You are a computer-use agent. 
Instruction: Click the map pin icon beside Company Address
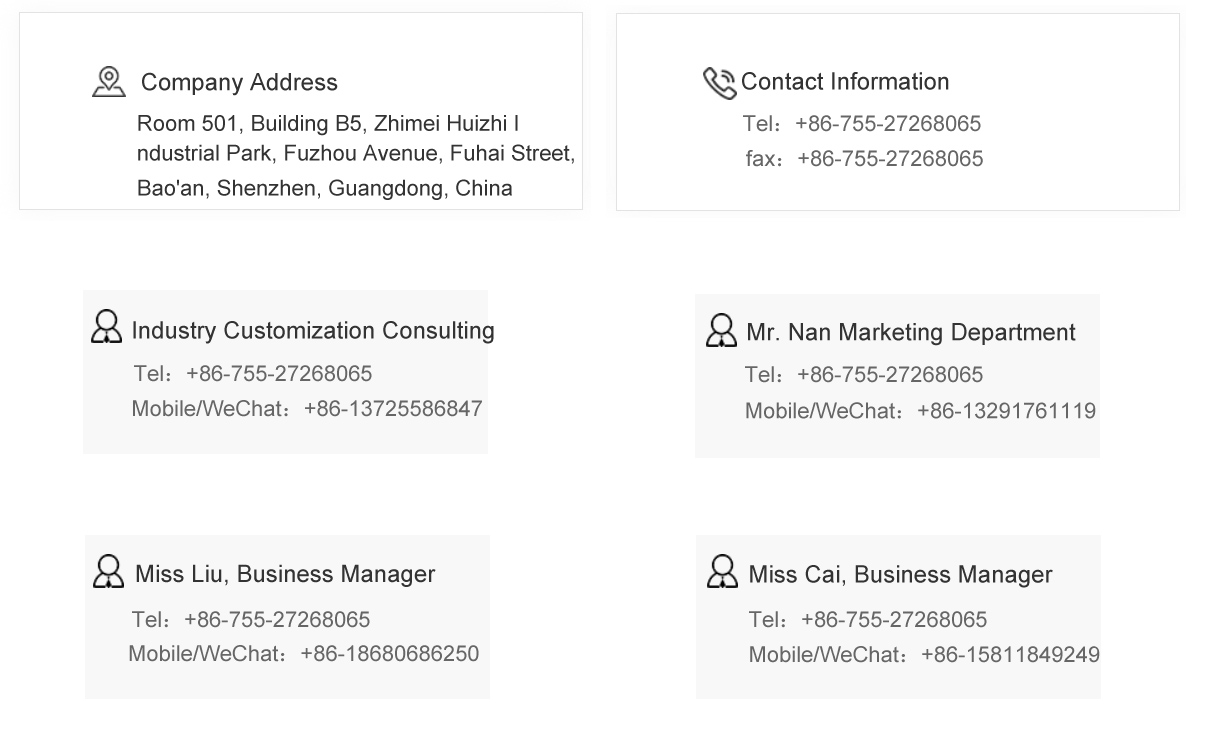[109, 82]
